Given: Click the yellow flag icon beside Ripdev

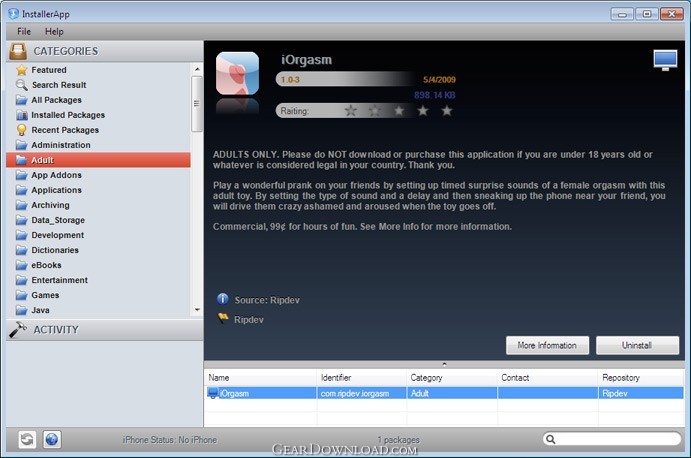Looking at the screenshot, I should [x=223, y=318].
